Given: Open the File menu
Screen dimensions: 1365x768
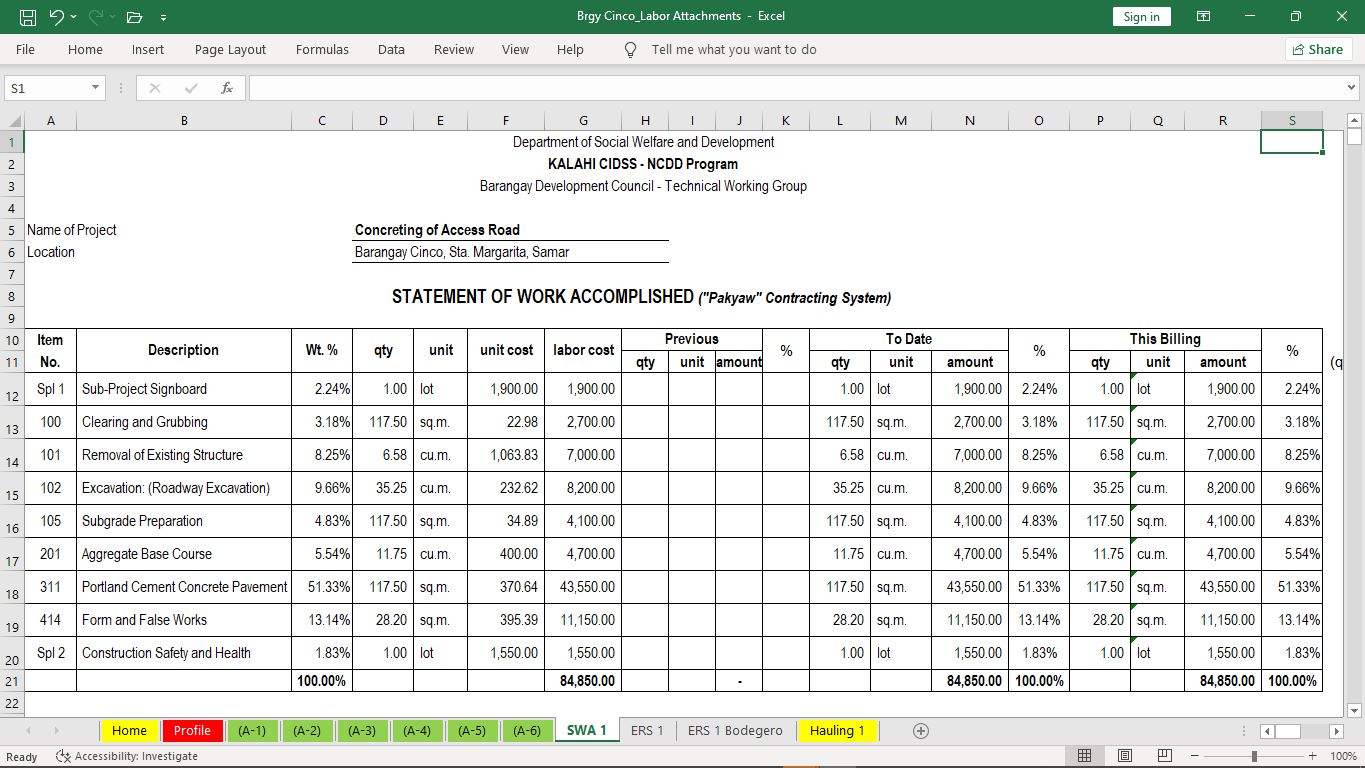Looking at the screenshot, I should point(26,49).
